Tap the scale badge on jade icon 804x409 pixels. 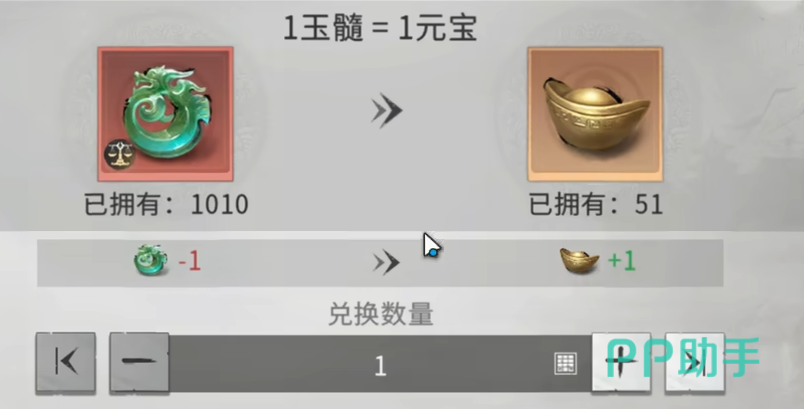point(119,154)
